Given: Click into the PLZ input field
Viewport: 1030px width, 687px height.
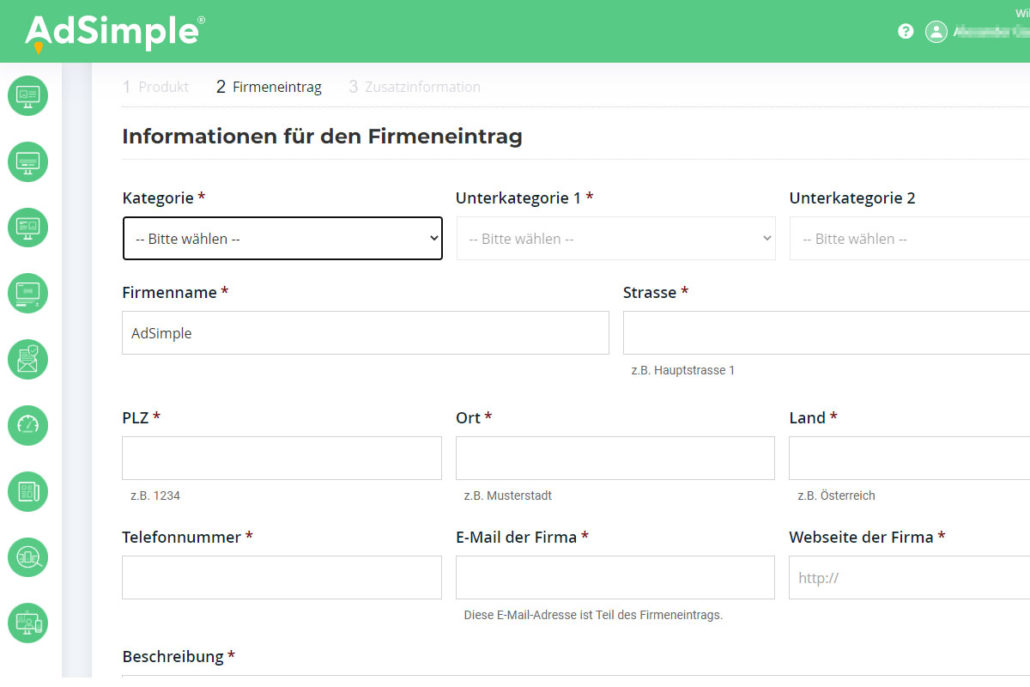Looking at the screenshot, I should (281, 457).
